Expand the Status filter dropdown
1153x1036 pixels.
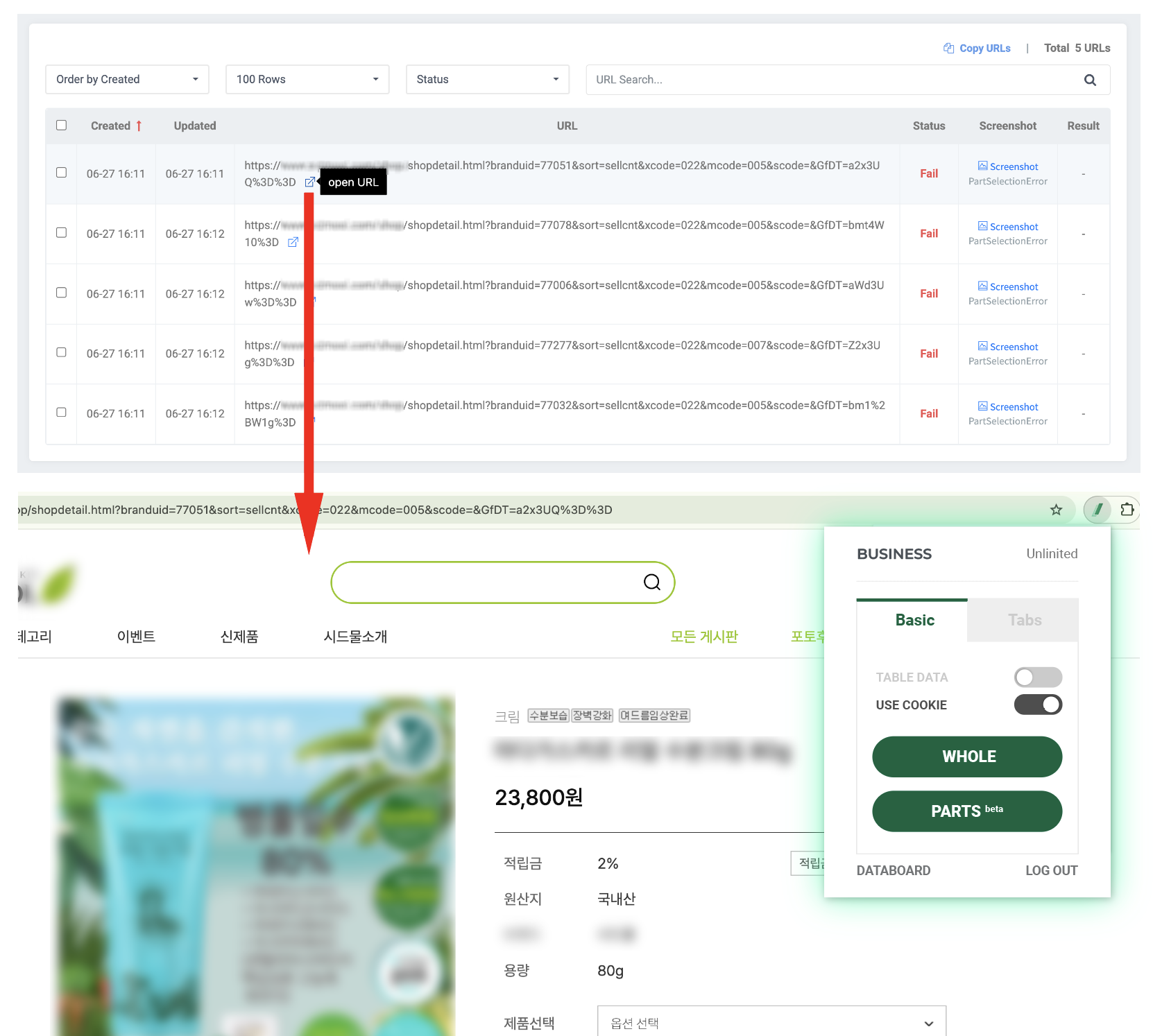(x=487, y=80)
